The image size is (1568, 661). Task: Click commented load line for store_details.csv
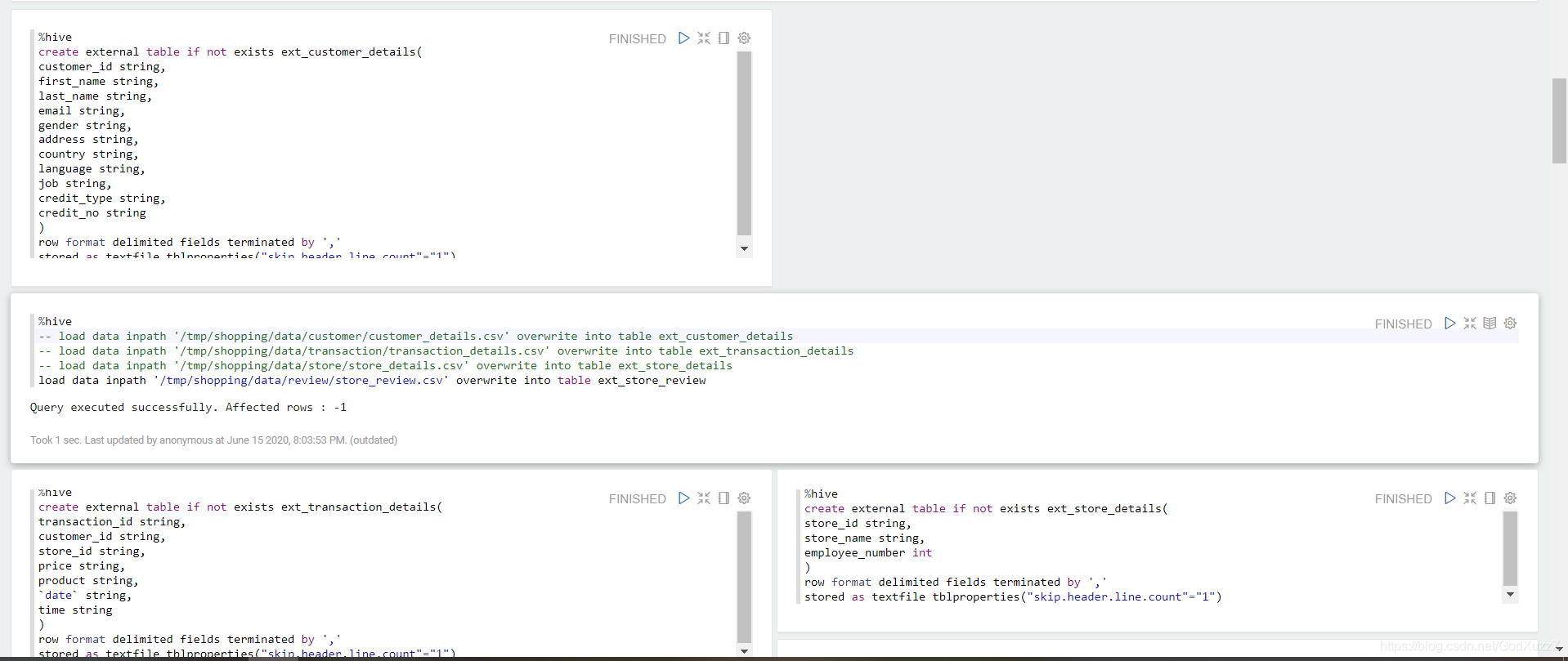385,366
